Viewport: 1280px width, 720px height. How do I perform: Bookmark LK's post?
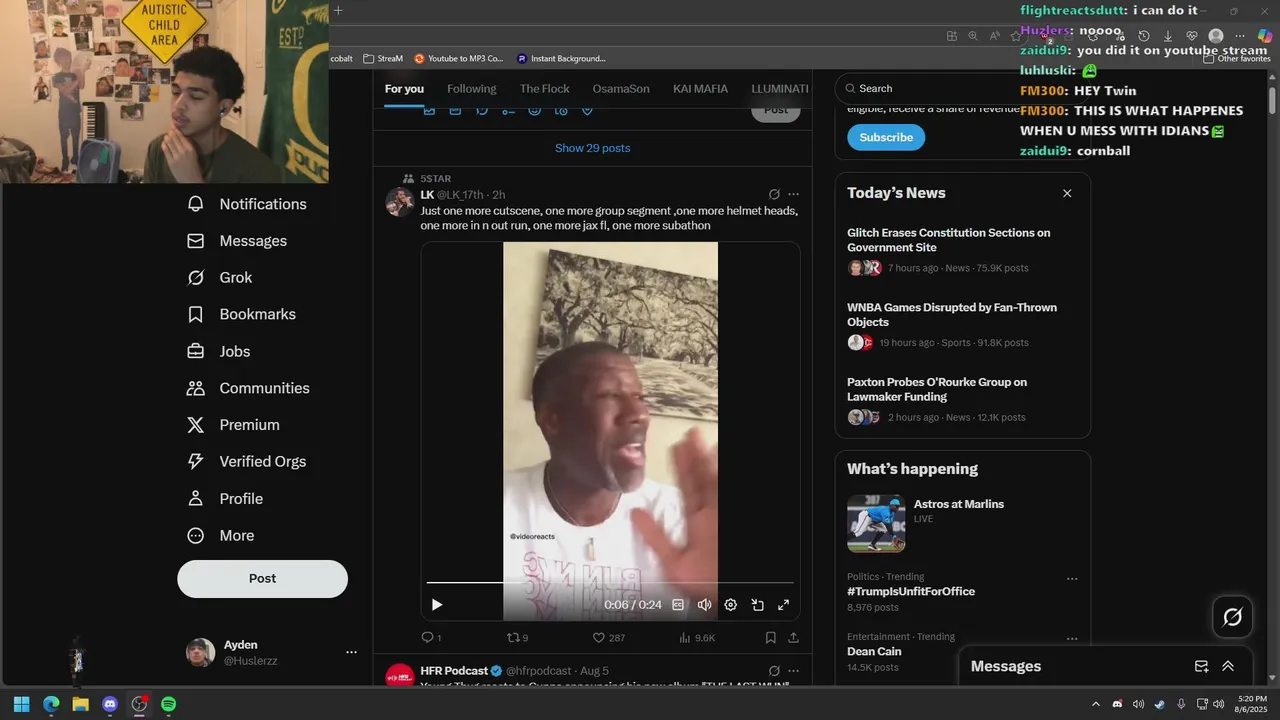770,637
